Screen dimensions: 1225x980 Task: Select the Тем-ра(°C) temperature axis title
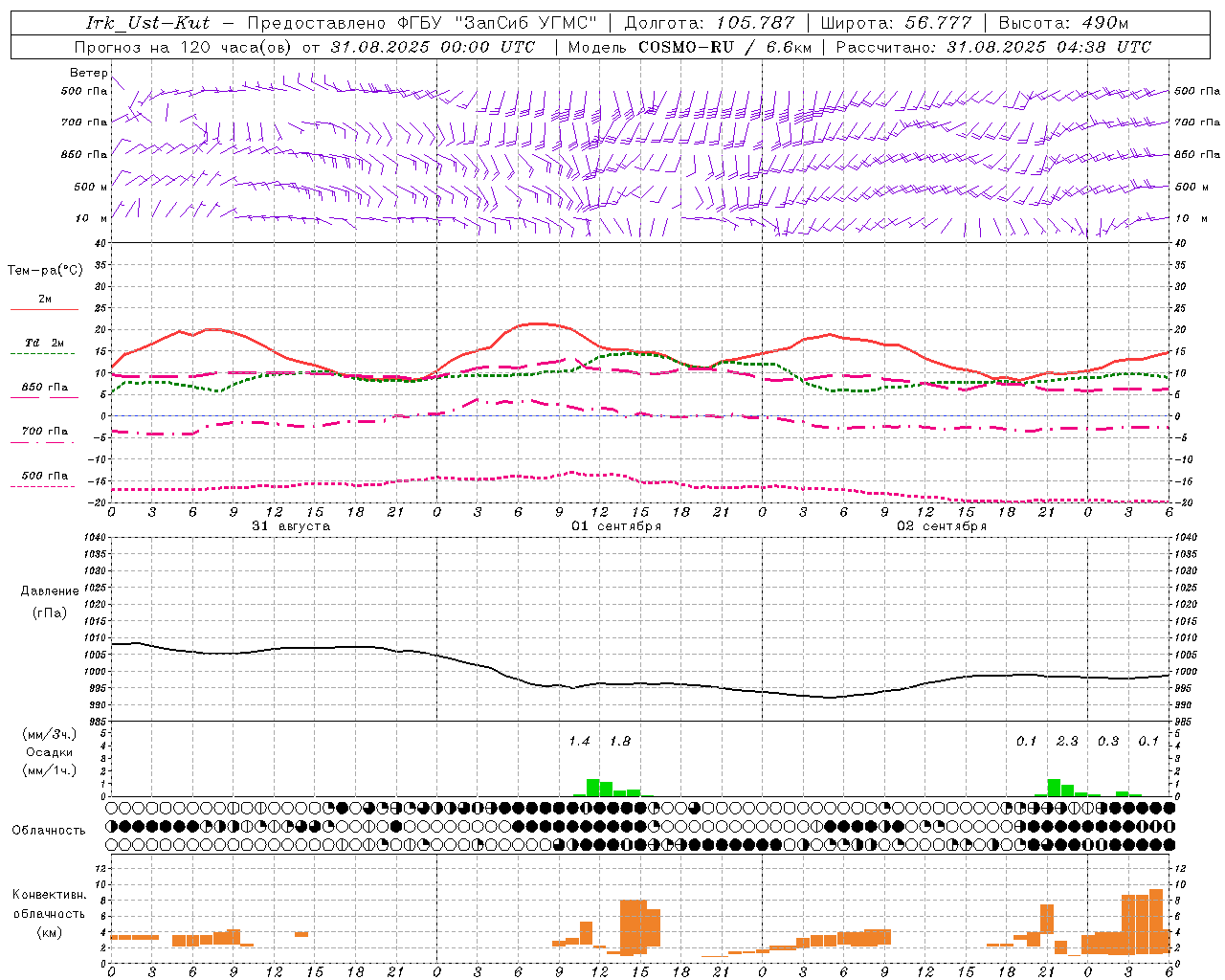click(45, 271)
